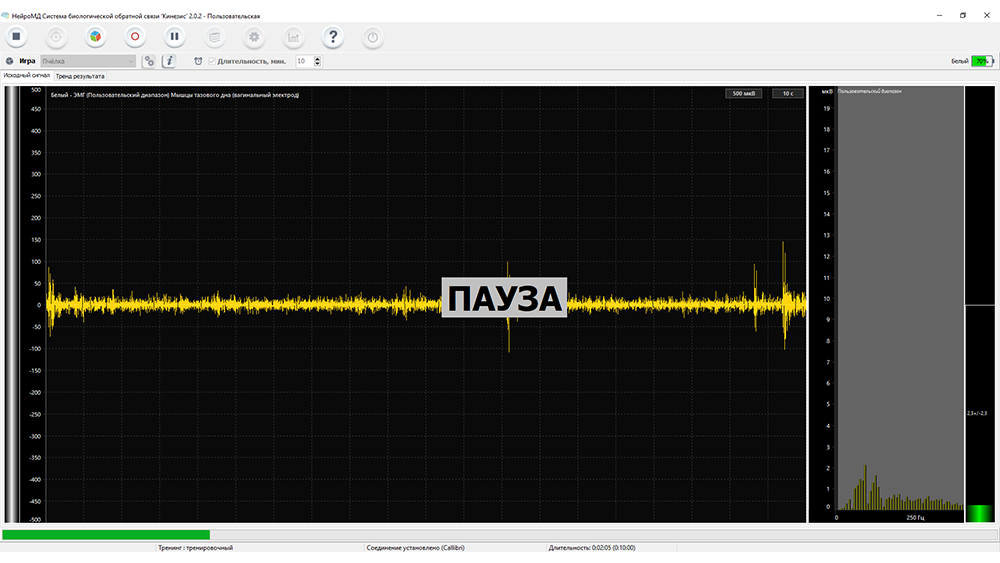Click the '500 мкВ' amplitude scale button
The image size is (1000, 563).
tap(744, 93)
